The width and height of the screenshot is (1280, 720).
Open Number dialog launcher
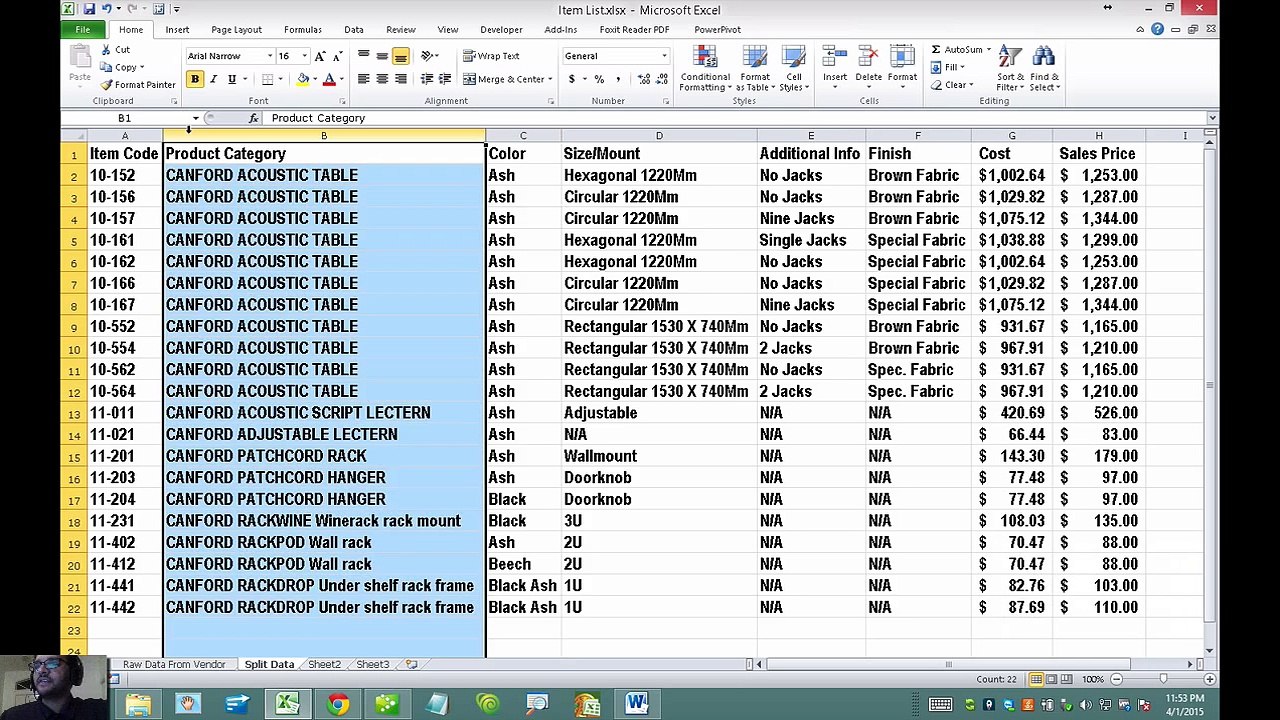(x=666, y=101)
